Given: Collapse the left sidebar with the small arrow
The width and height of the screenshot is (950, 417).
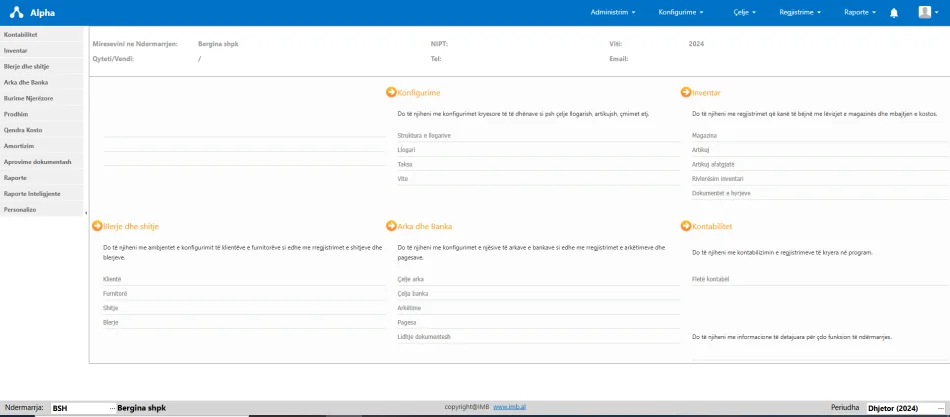Looking at the screenshot, I should tap(86, 213).
